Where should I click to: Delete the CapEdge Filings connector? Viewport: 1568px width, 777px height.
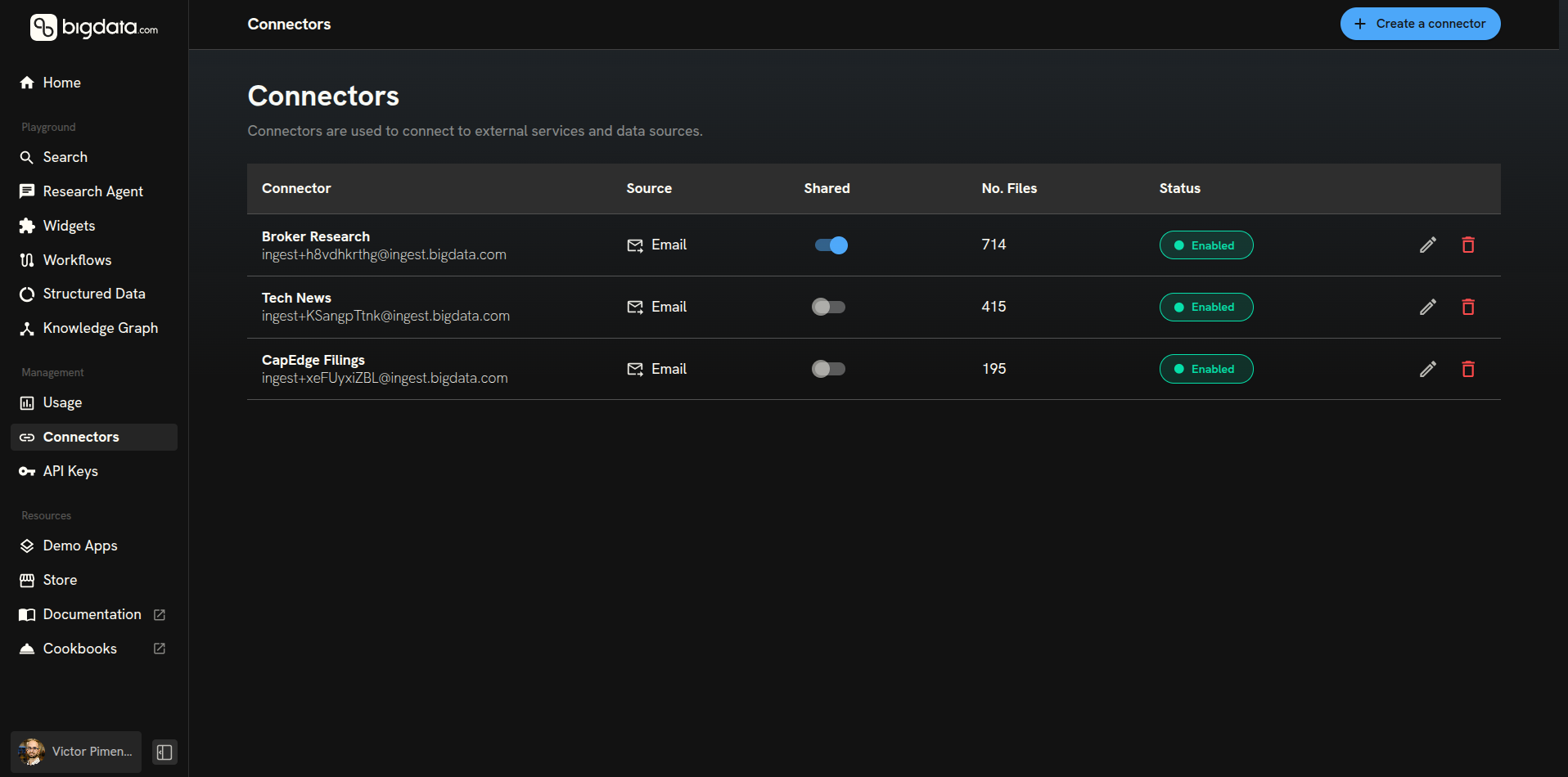coord(1468,369)
